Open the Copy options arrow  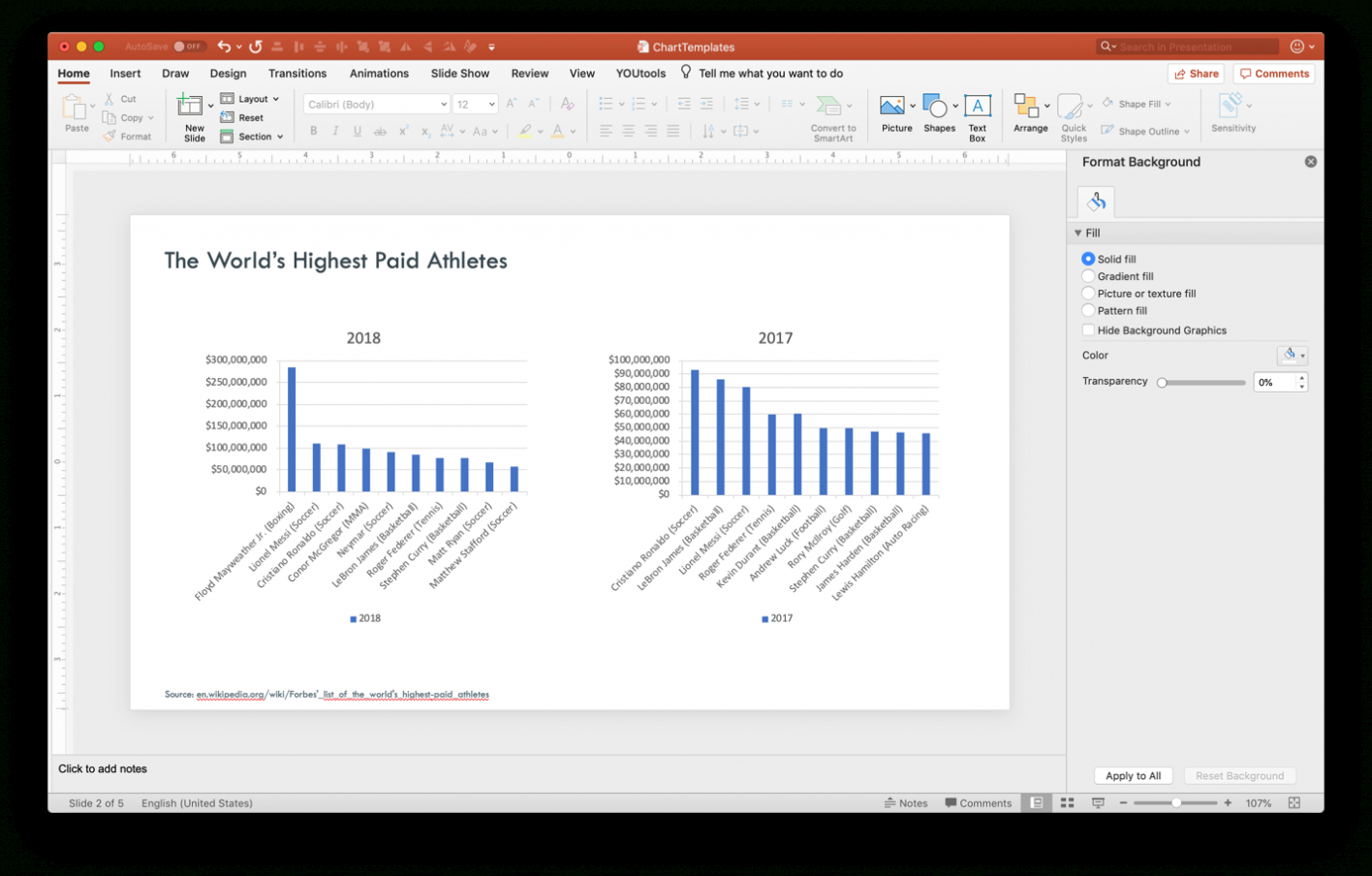(151, 118)
